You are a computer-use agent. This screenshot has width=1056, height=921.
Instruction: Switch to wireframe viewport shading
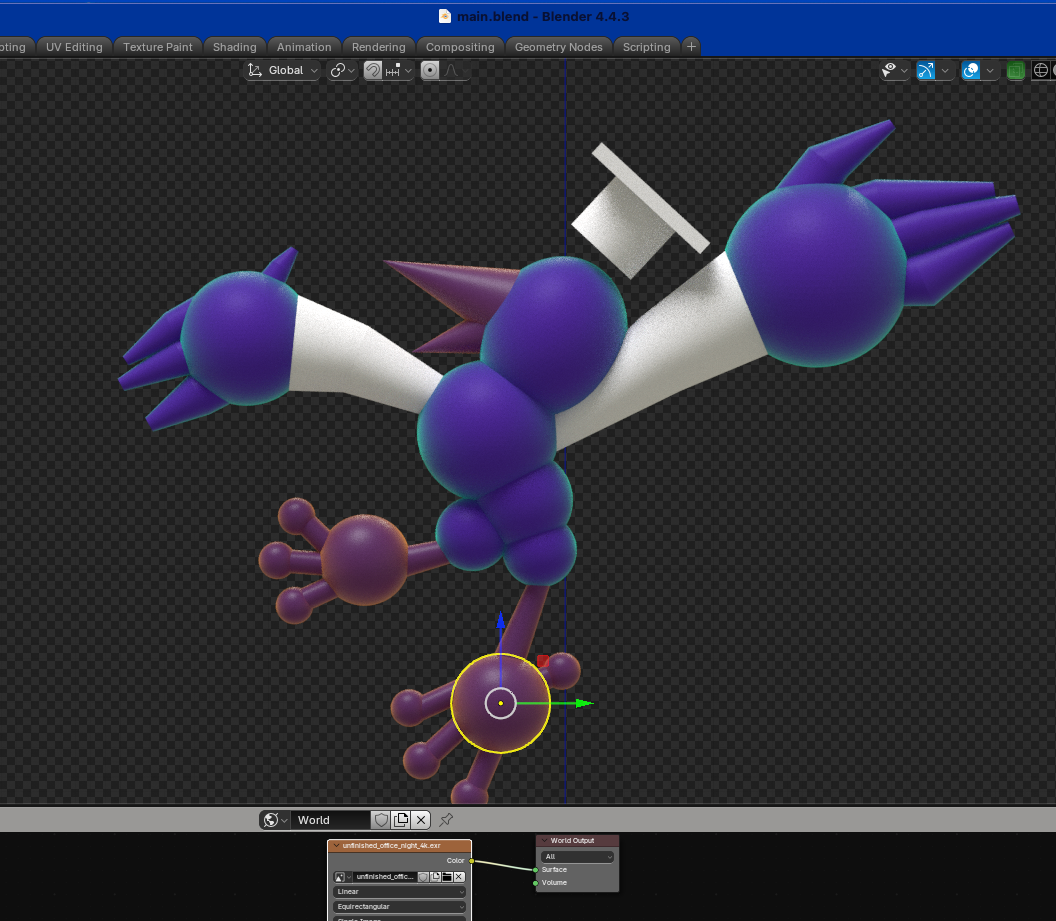tap(1041, 70)
